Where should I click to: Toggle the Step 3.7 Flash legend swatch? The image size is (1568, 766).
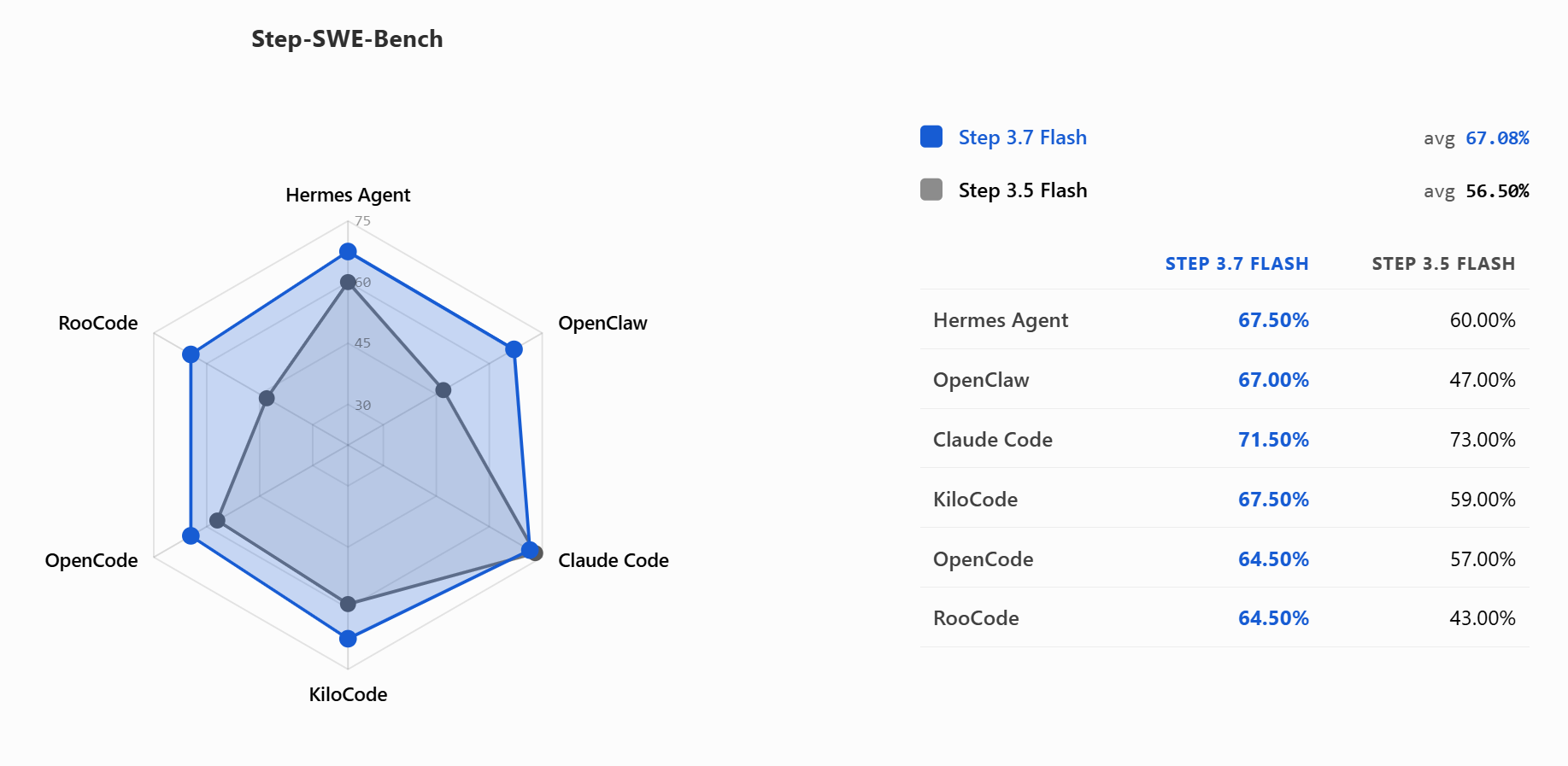[x=931, y=137]
